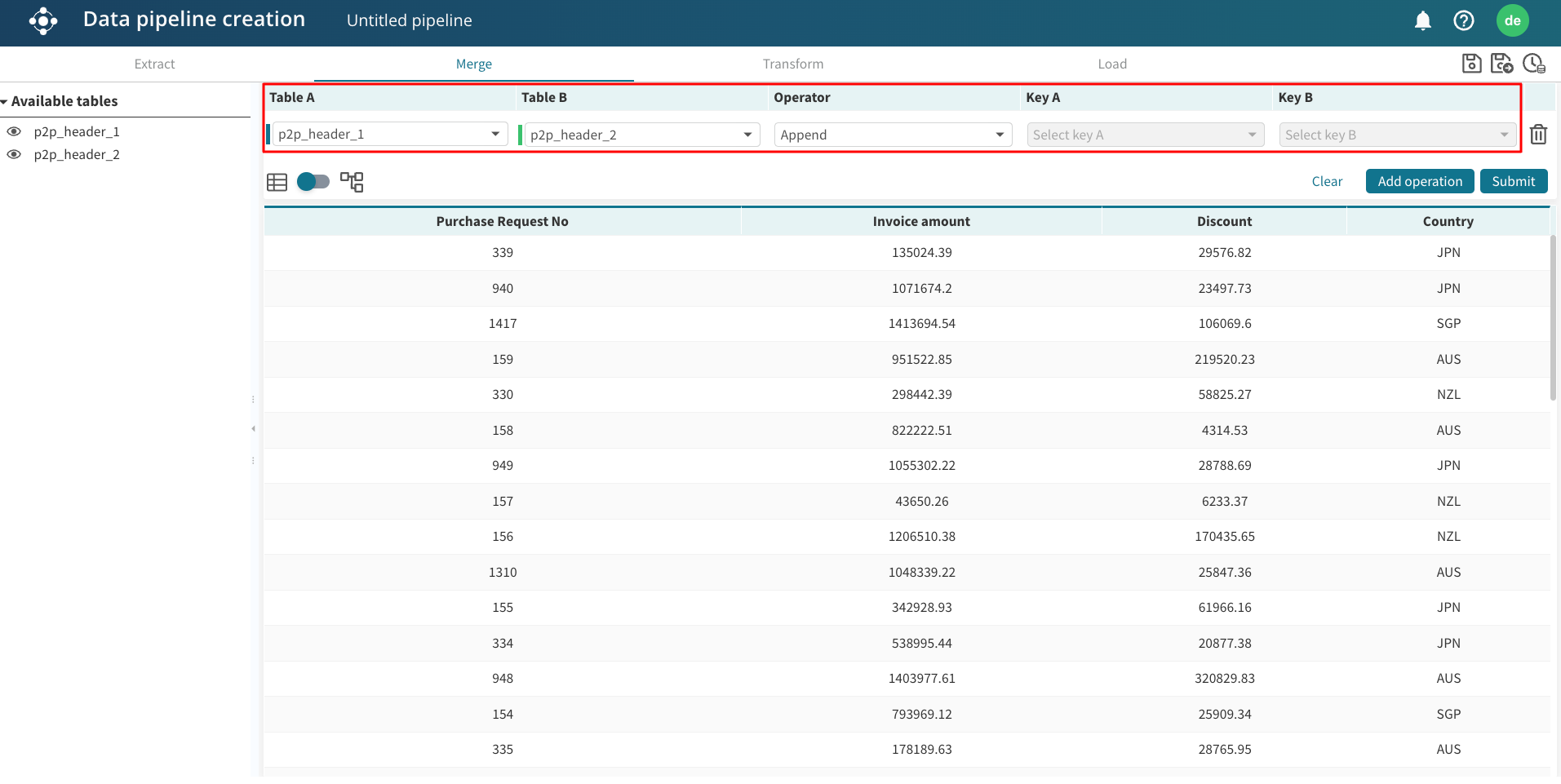Viewport: 1561px width, 784px height.
Task: Click the save pipeline floppy disk icon
Action: (1471, 64)
